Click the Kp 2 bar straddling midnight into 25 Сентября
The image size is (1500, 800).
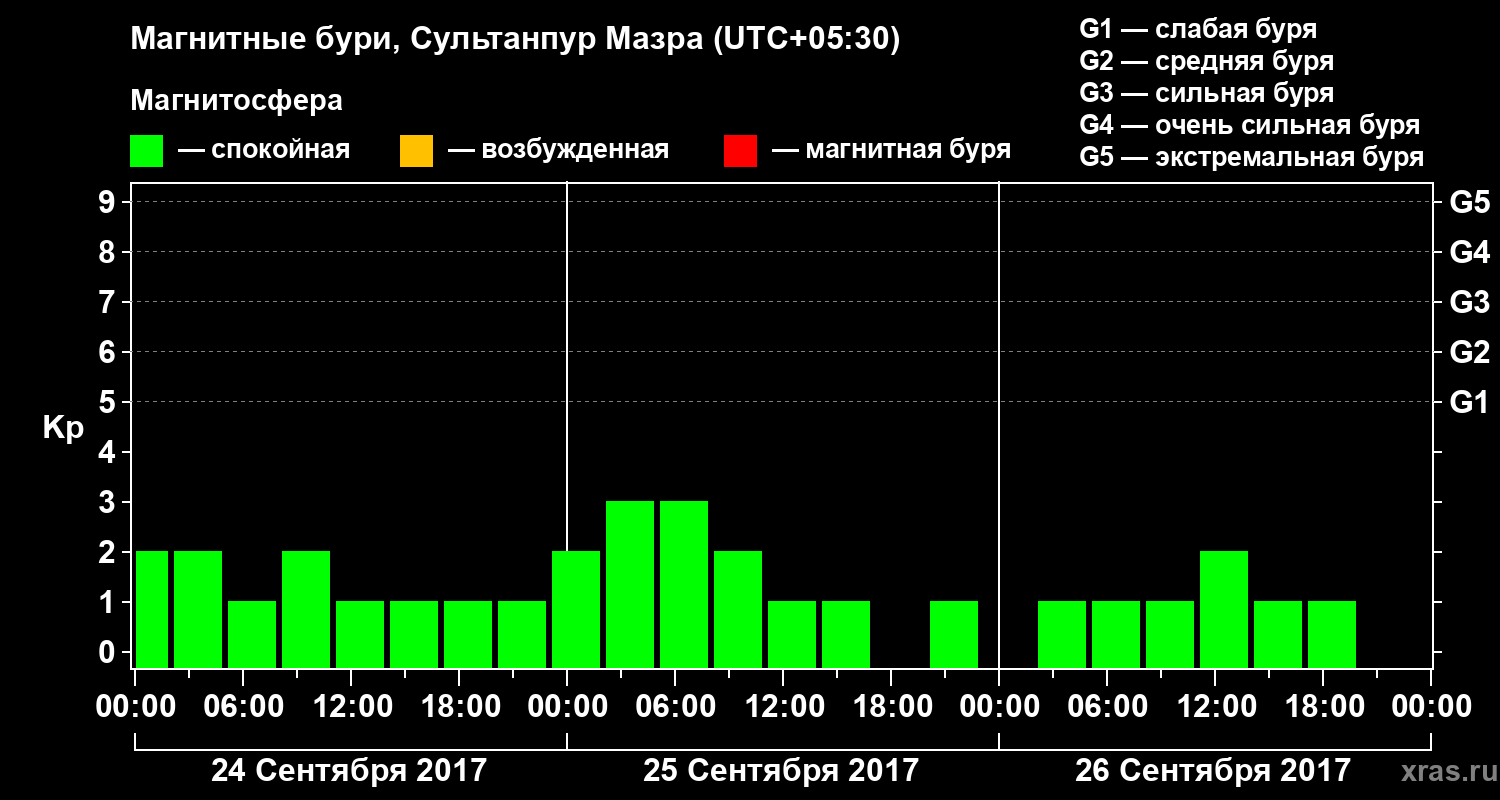tap(576, 609)
